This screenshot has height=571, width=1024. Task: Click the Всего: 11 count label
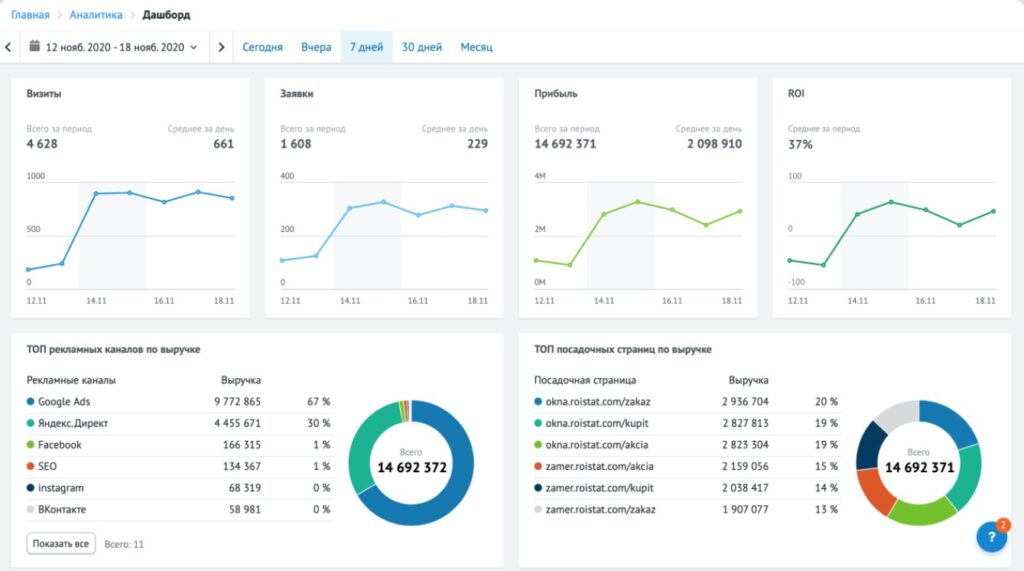click(124, 544)
